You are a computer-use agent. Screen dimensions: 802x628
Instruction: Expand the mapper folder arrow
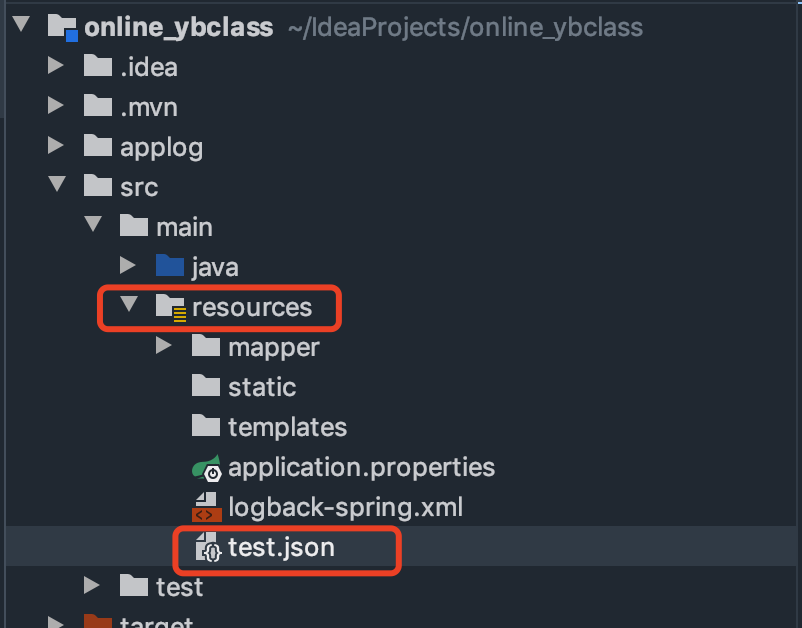[163, 345]
